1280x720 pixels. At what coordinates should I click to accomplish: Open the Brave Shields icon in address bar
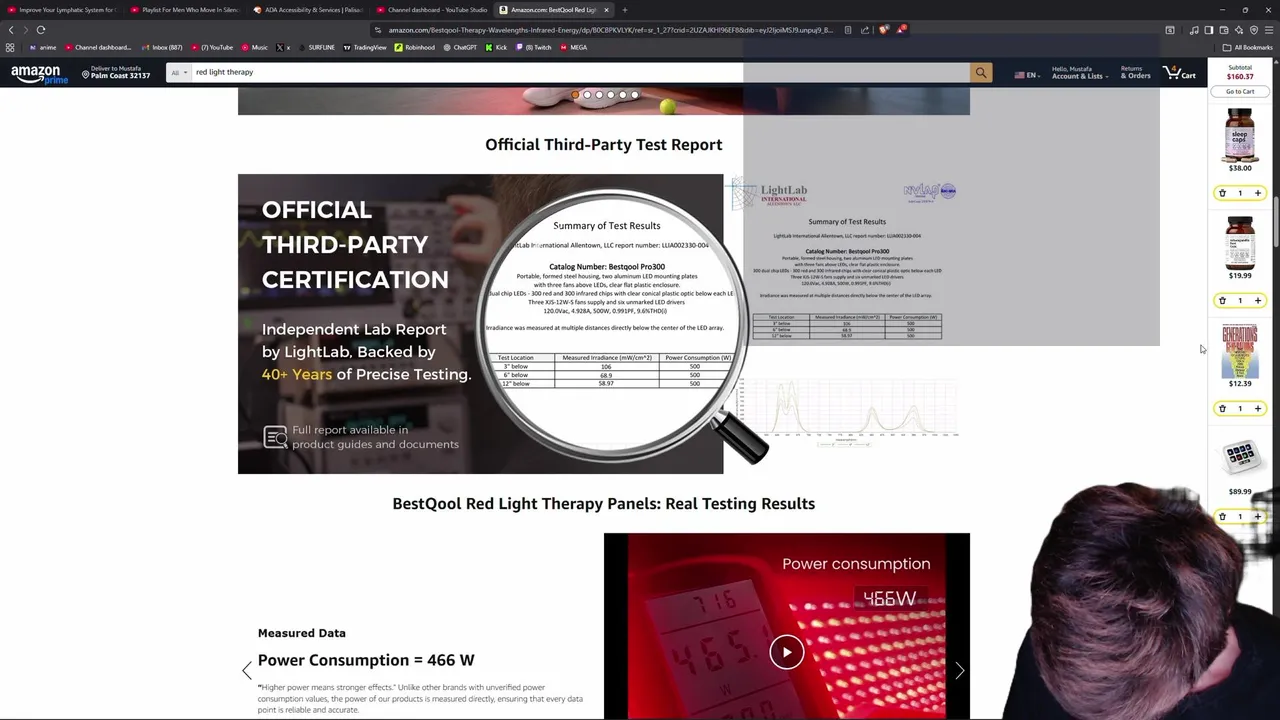click(884, 30)
